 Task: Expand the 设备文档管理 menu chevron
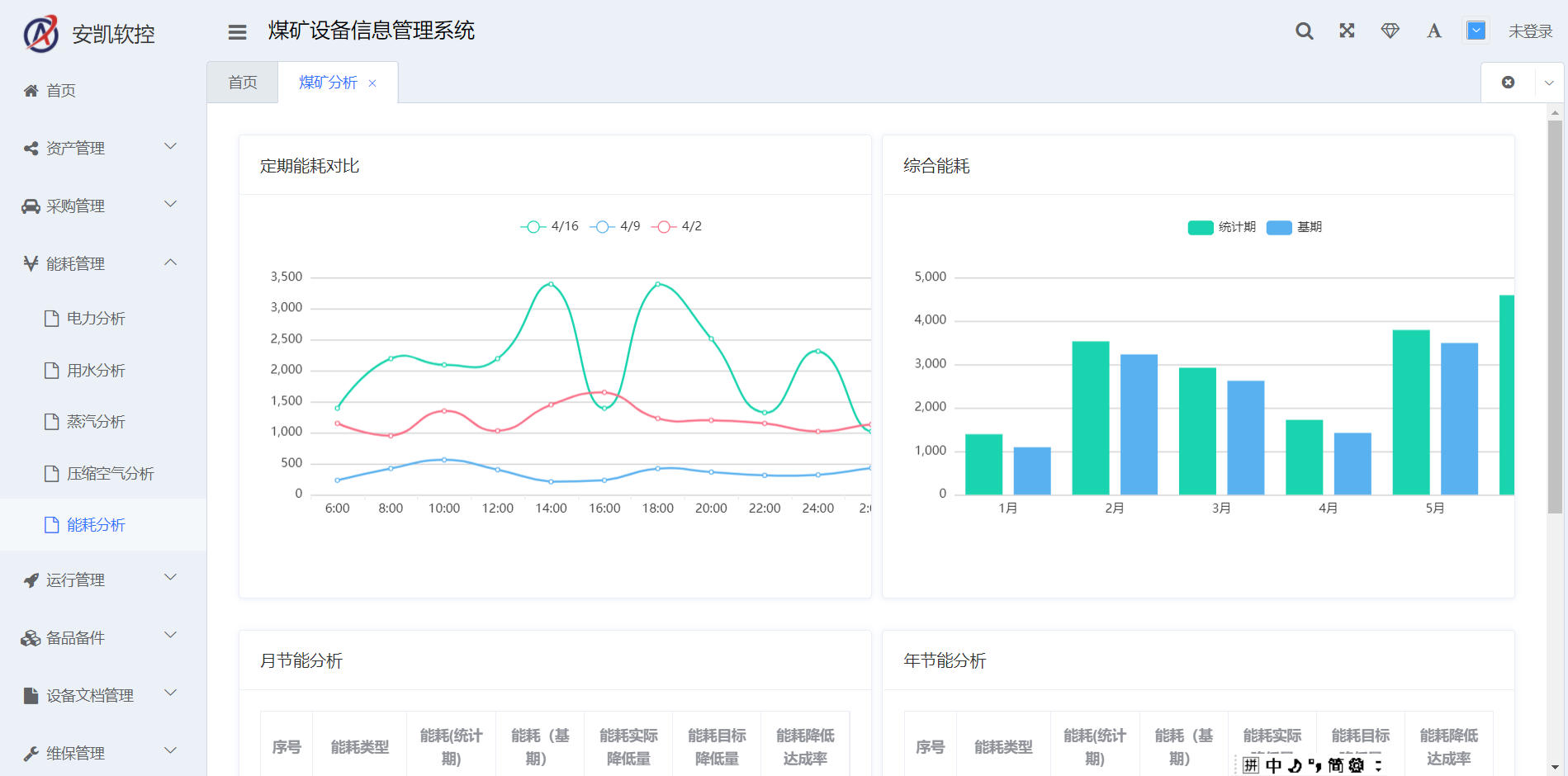coord(171,693)
